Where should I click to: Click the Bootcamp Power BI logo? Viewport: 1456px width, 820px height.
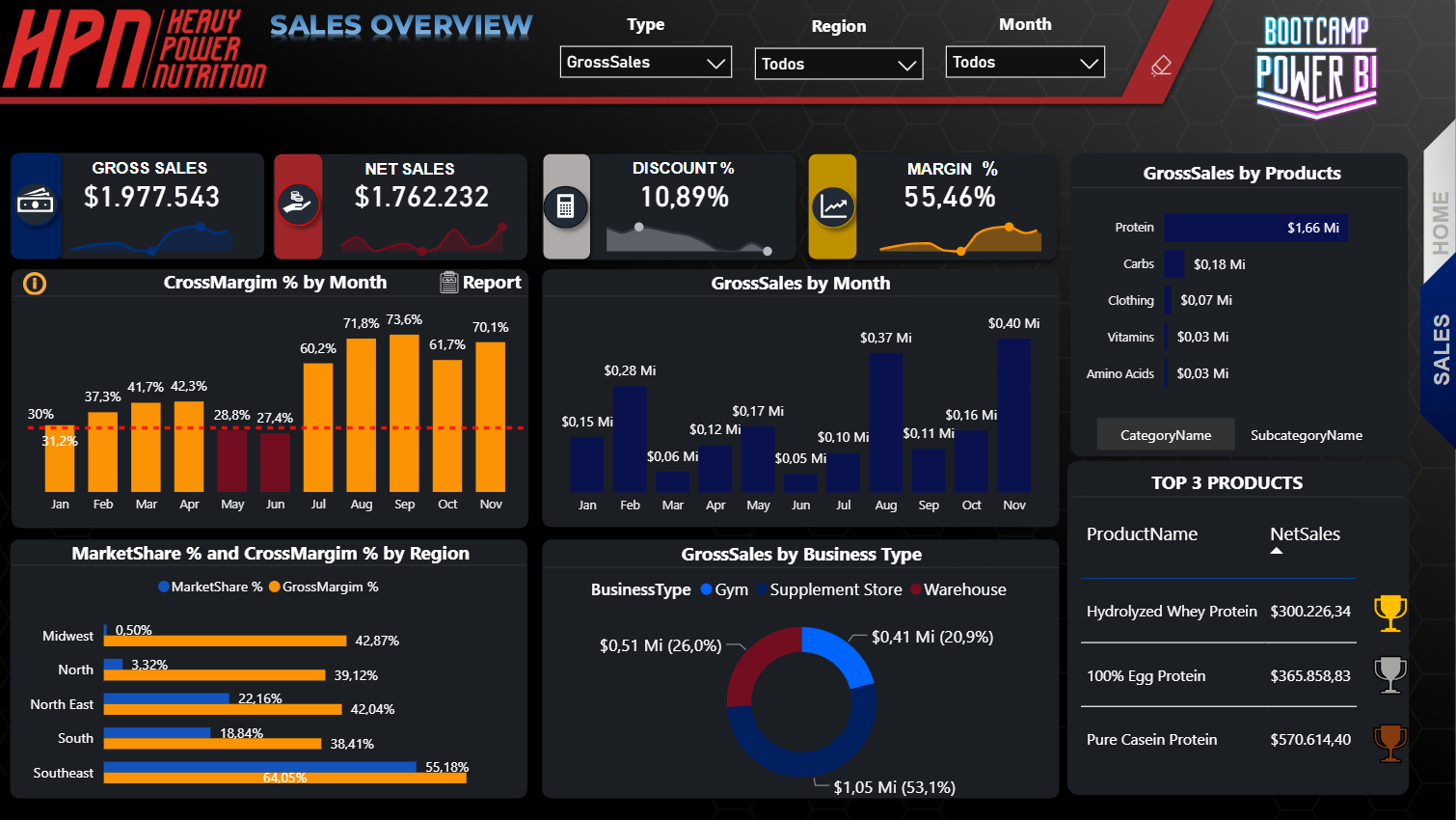[x=1316, y=67]
